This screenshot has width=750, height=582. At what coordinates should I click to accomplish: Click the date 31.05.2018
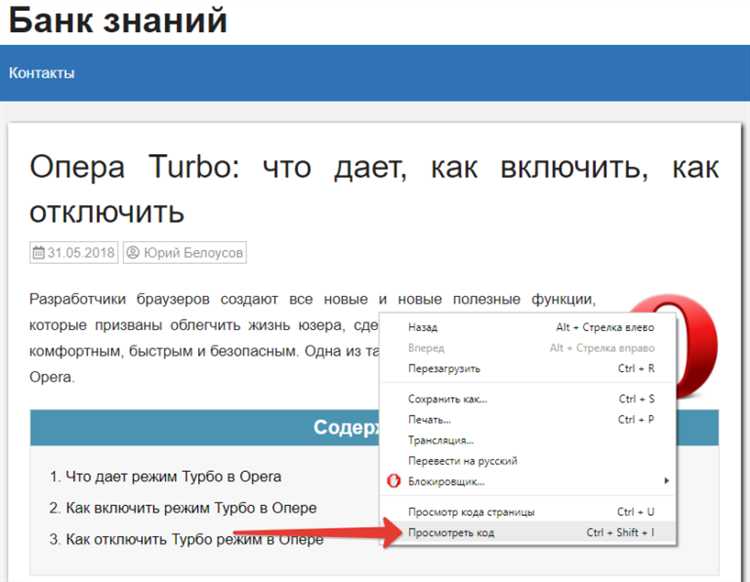tap(81, 252)
